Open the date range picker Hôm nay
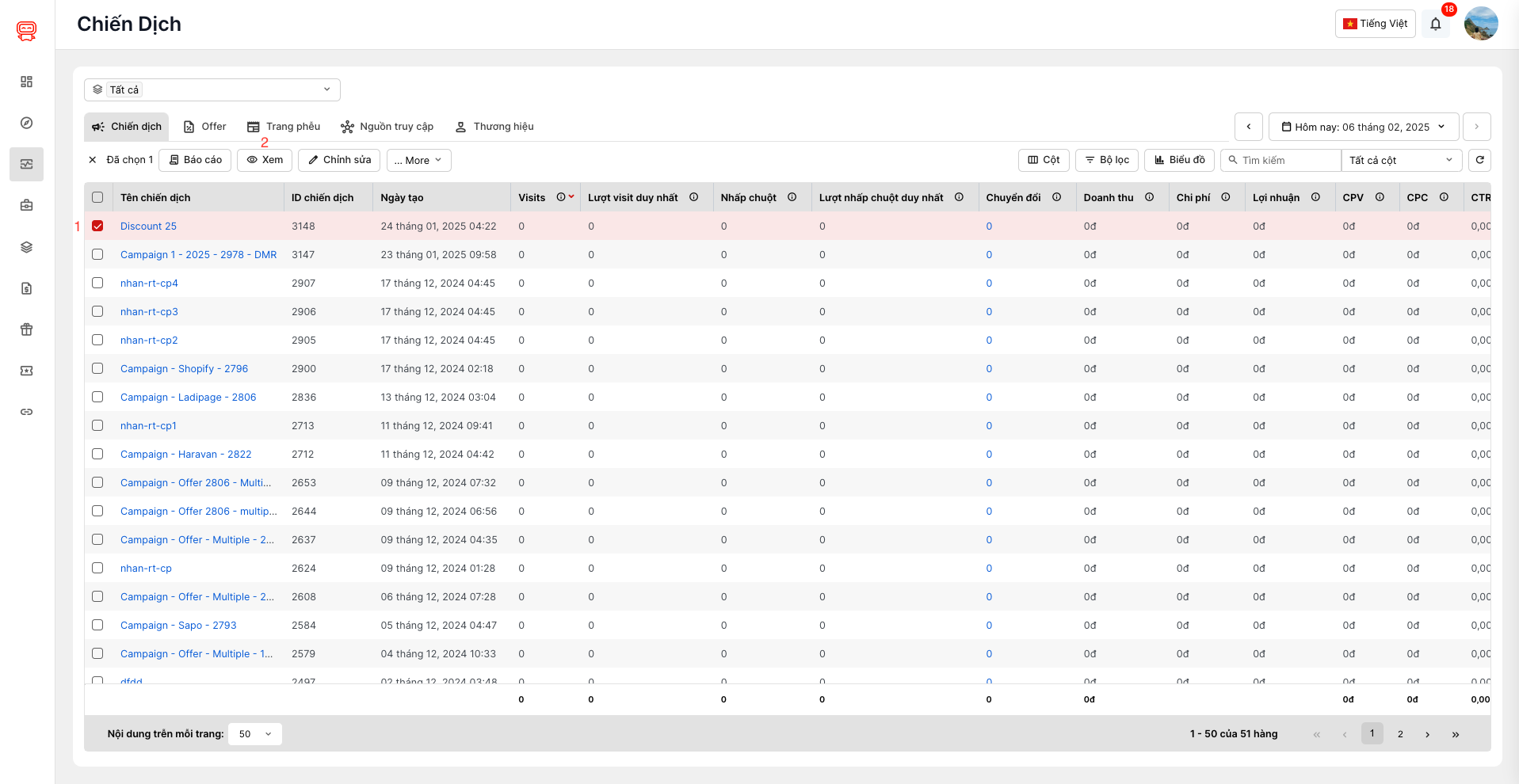1519x784 pixels. [x=1363, y=127]
